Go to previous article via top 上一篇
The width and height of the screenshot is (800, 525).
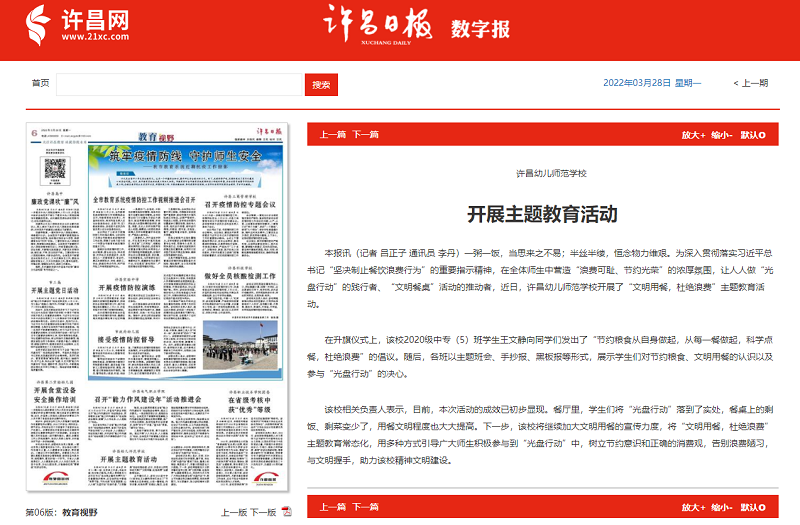coord(332,134)
